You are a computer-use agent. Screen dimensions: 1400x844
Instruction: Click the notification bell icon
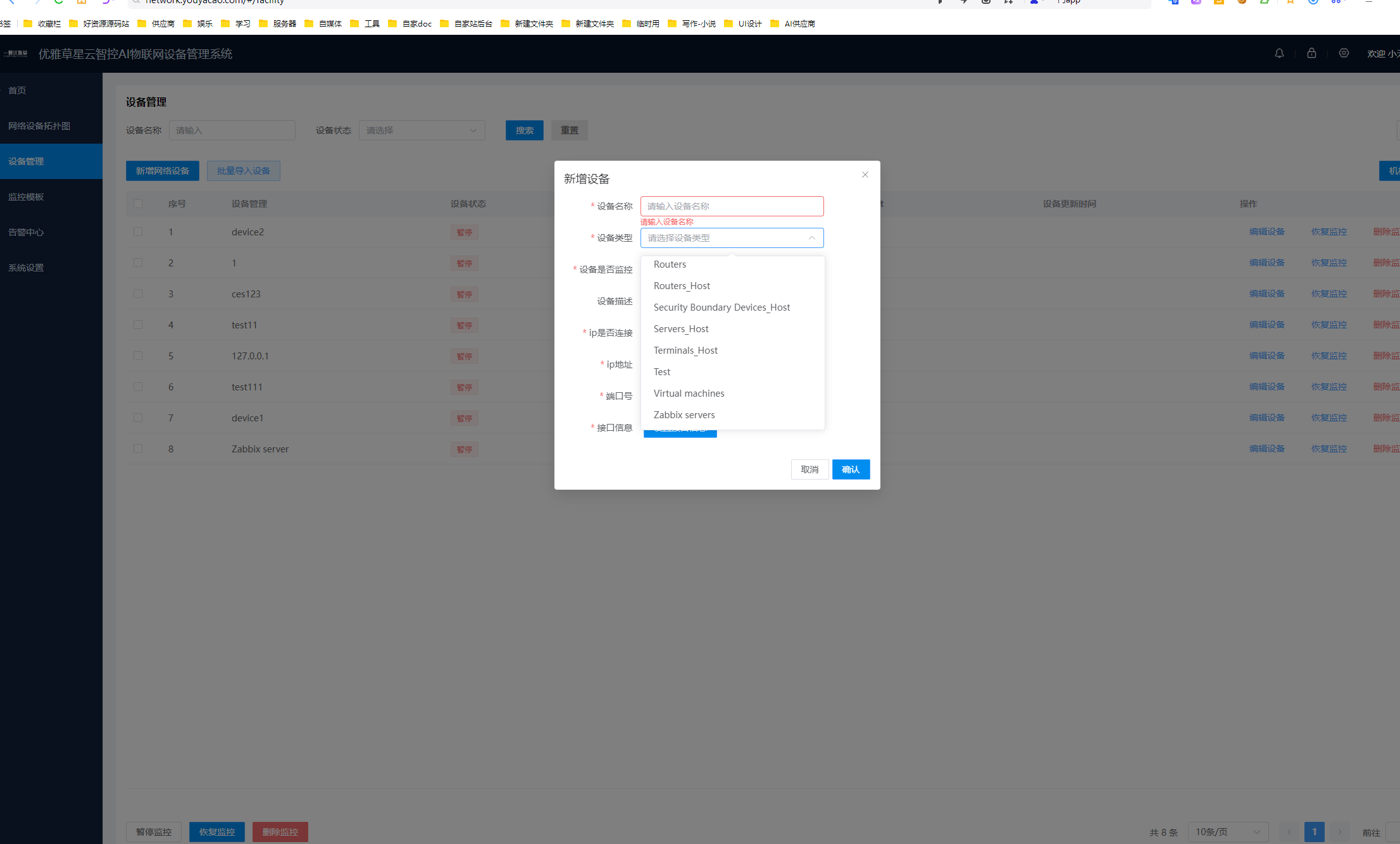point(1279,54)
